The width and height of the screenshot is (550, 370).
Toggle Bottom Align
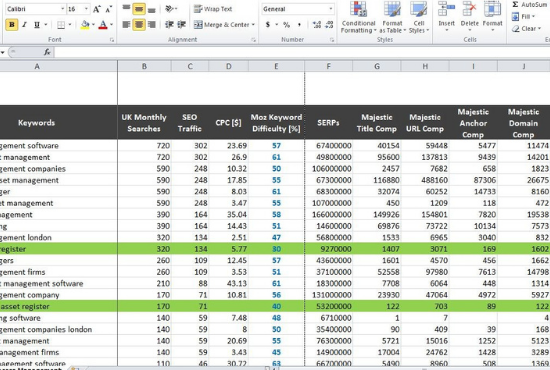152,9
